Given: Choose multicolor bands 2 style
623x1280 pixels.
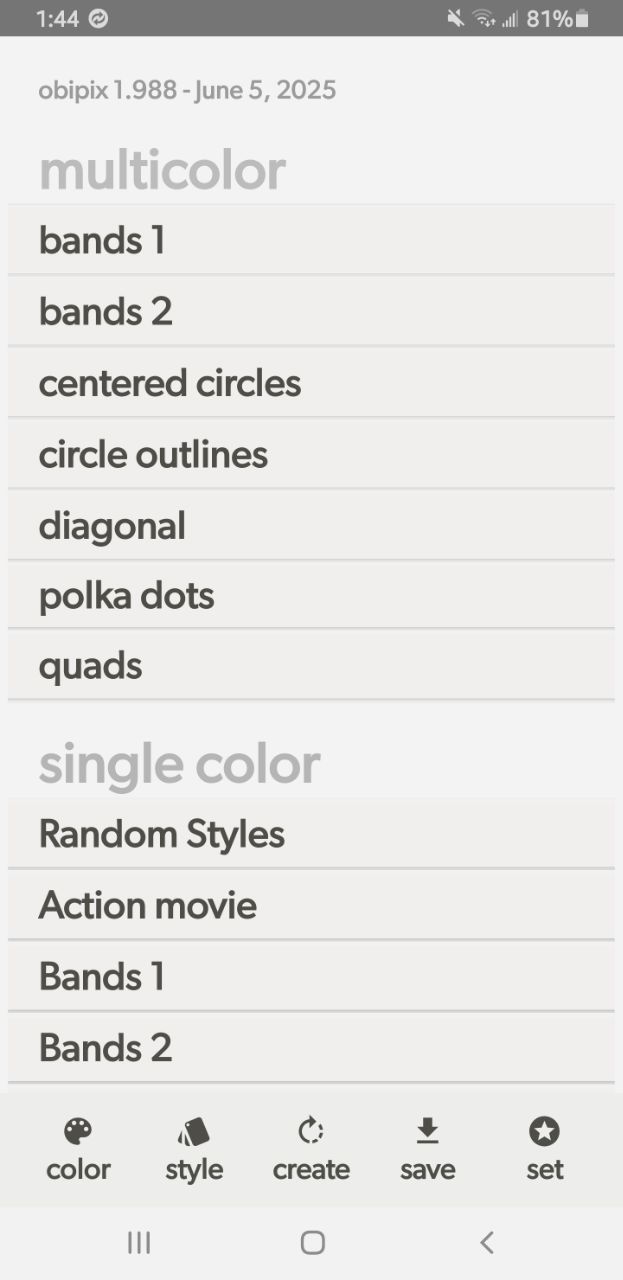Looking at the screenshot, I should [x=311, y=311].
